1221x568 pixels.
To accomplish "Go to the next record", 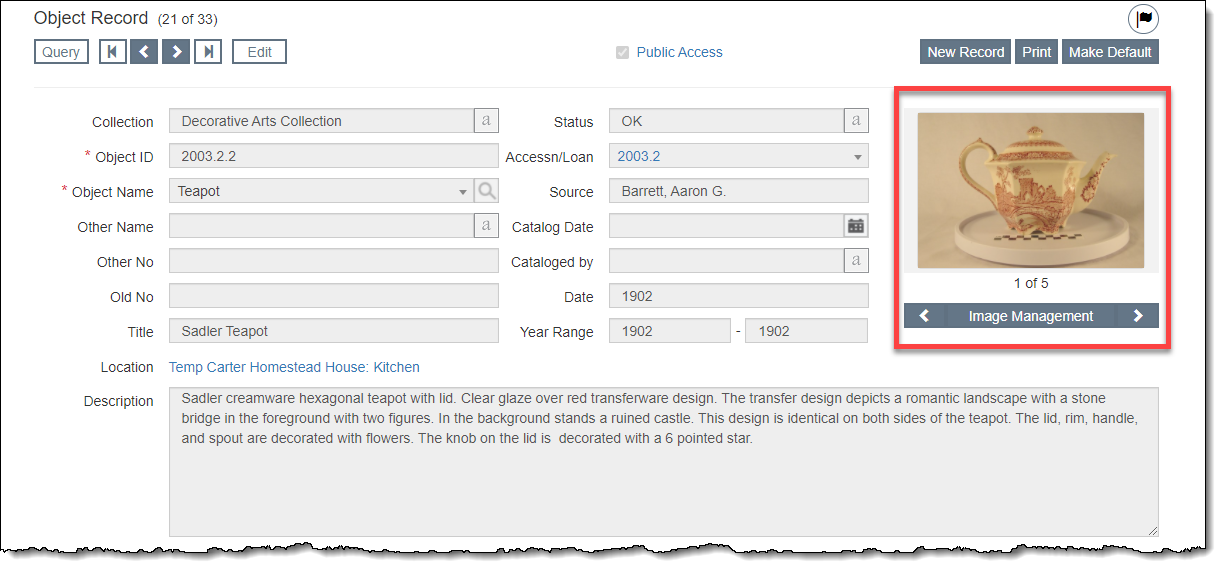I will pos(176,52).
